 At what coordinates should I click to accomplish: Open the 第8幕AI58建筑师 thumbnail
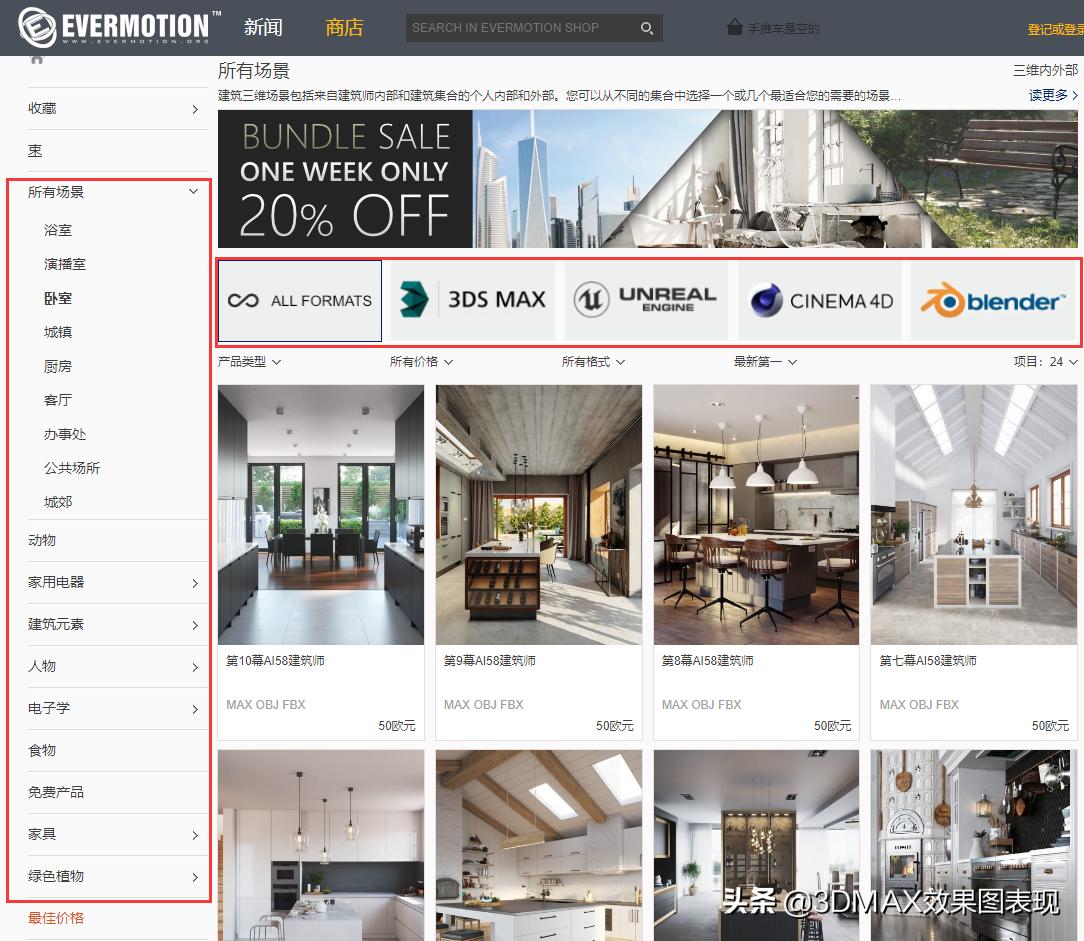(x=756, y=515)
